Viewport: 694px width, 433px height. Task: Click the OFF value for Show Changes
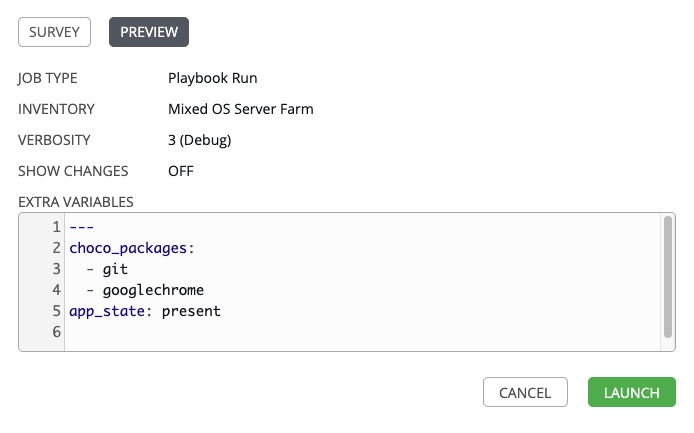point(181,171)
